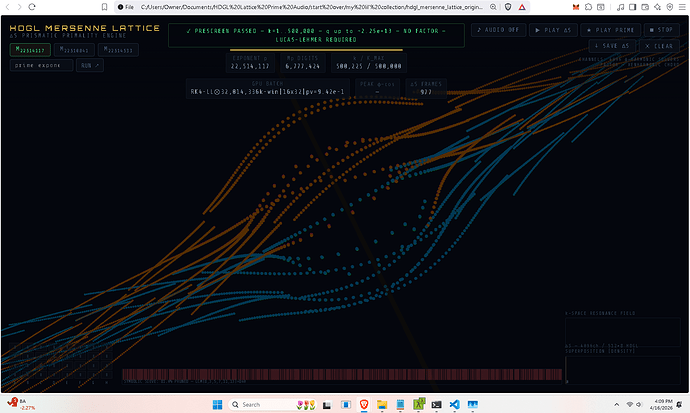The height and width of the screenshot is (413, 690).
Task: Clear the lattice with CLEAR button
Action: 660,46
